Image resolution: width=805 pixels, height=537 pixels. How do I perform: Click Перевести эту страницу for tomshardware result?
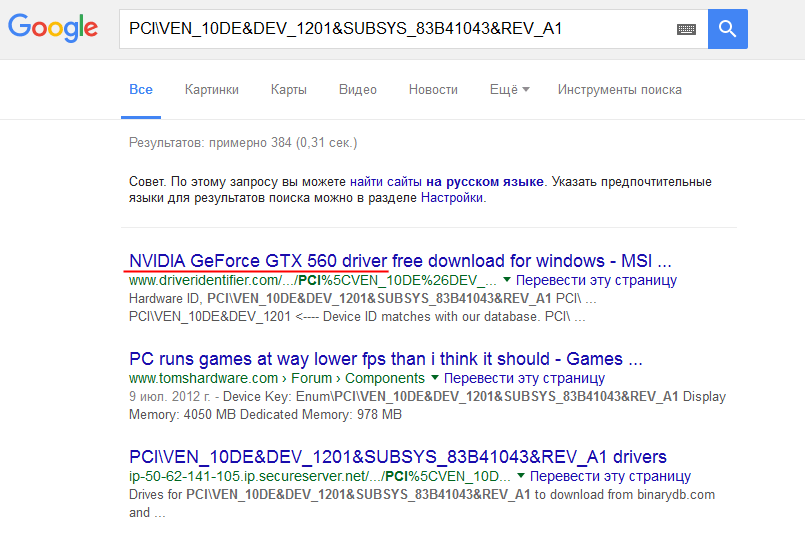(524, 378)
